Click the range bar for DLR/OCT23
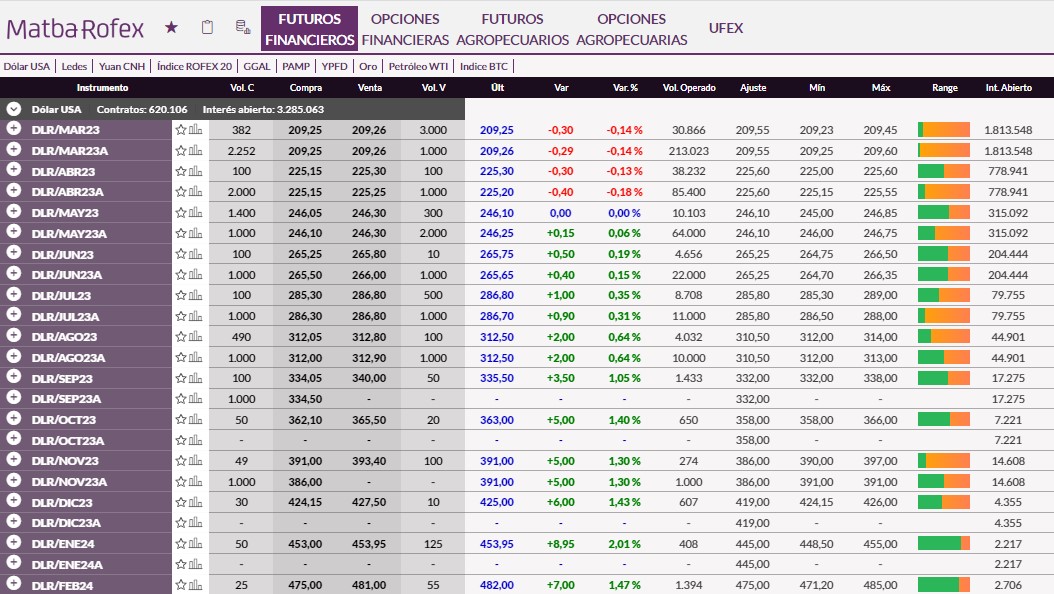The image size is (1054, 594). tap(943, 419)
